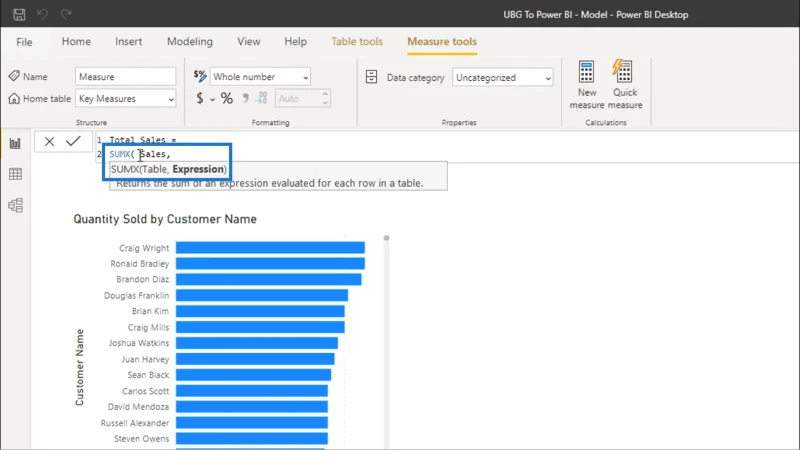Switch to Table tools tab
This screenshot has width=800, height=450.
[x=357, y=41]
